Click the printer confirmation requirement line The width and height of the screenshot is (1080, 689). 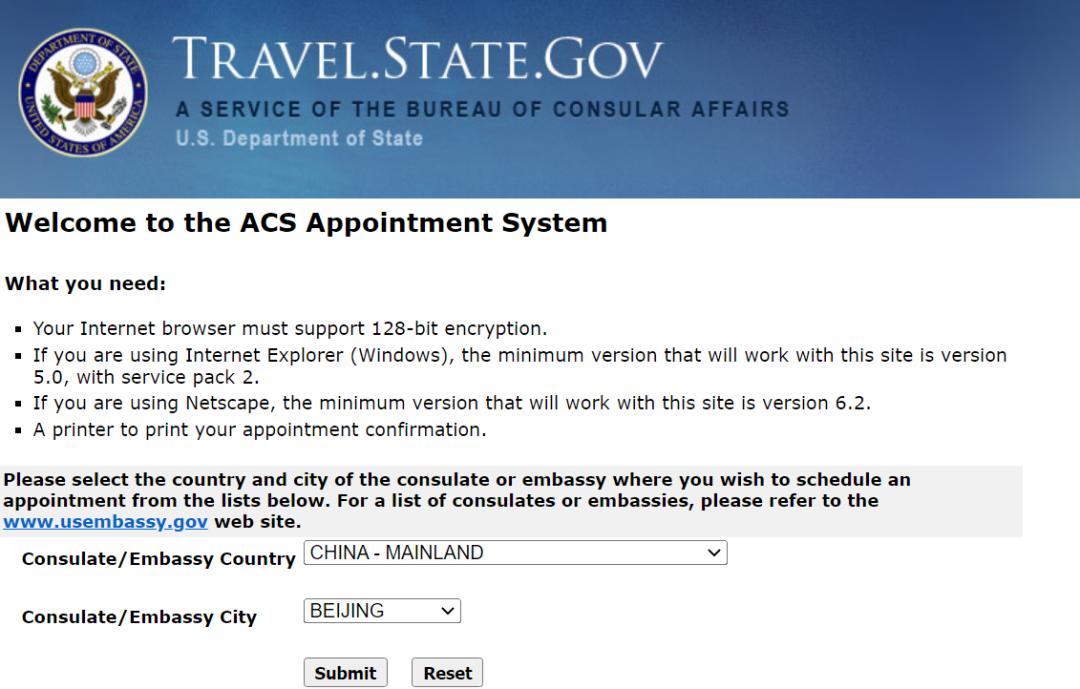260,430
